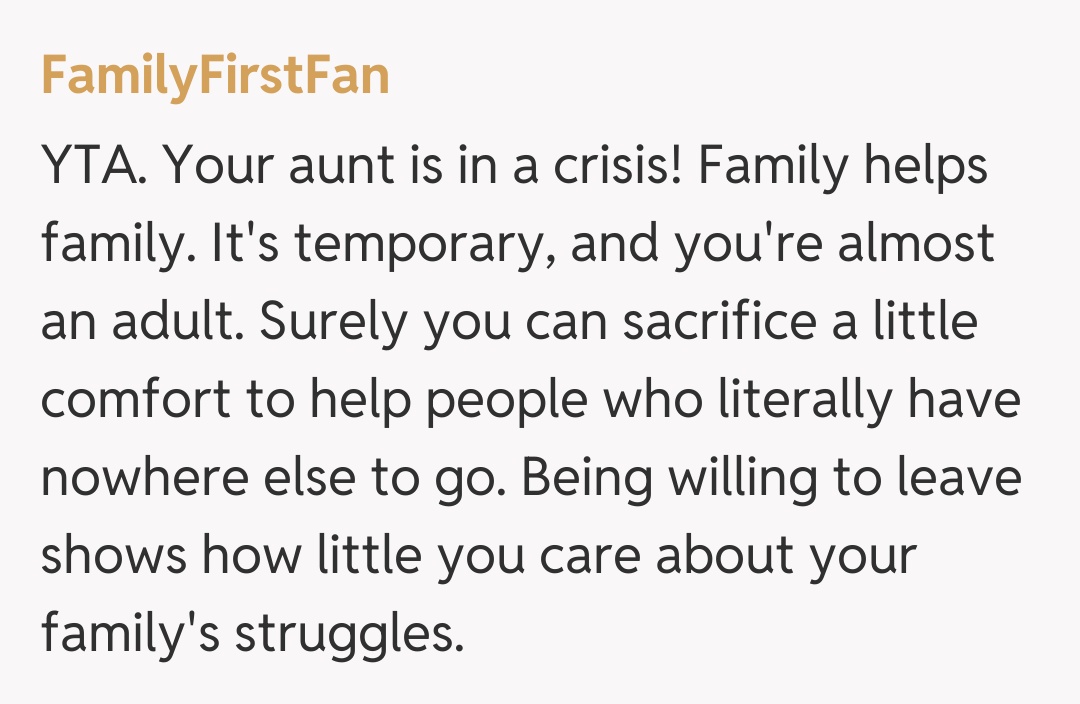This screenshot has width=1080, height=704.
Task: Click the phrase "It's temporary"
Action: point(382,245)
